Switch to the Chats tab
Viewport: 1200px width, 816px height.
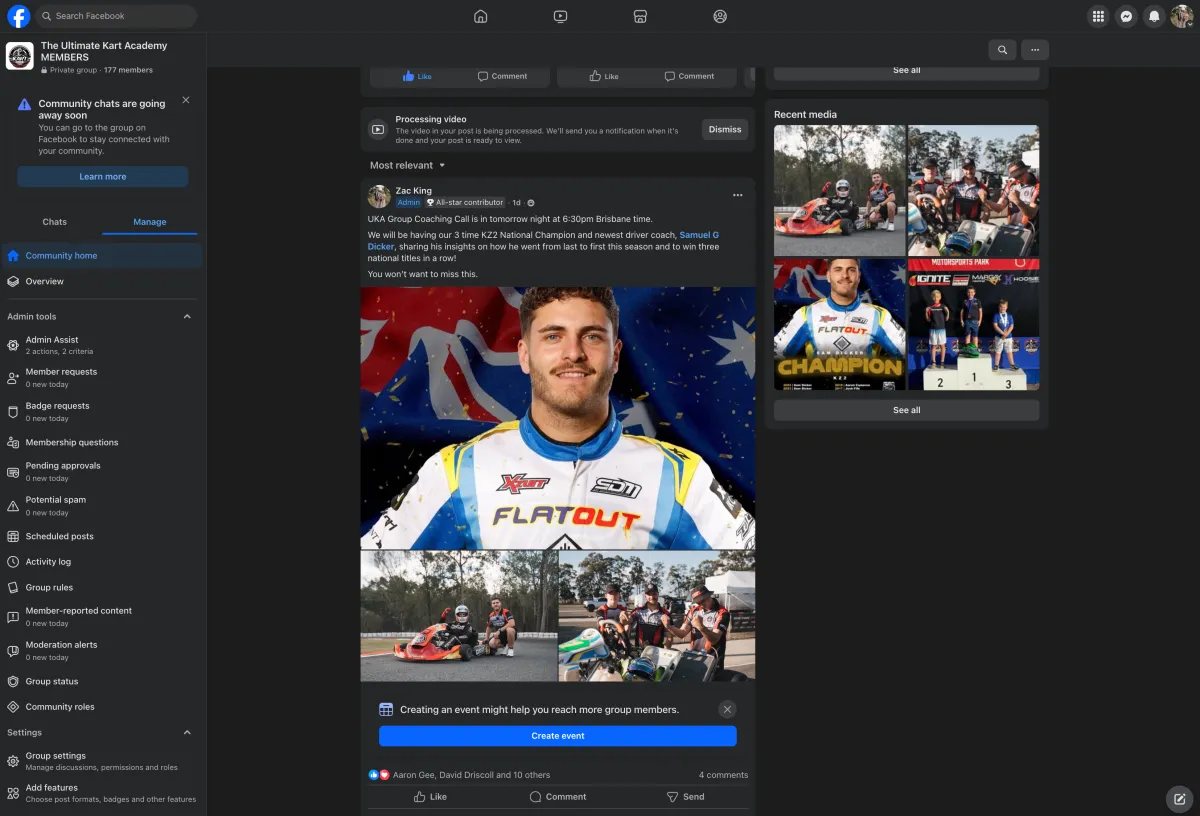coord(55,222)
